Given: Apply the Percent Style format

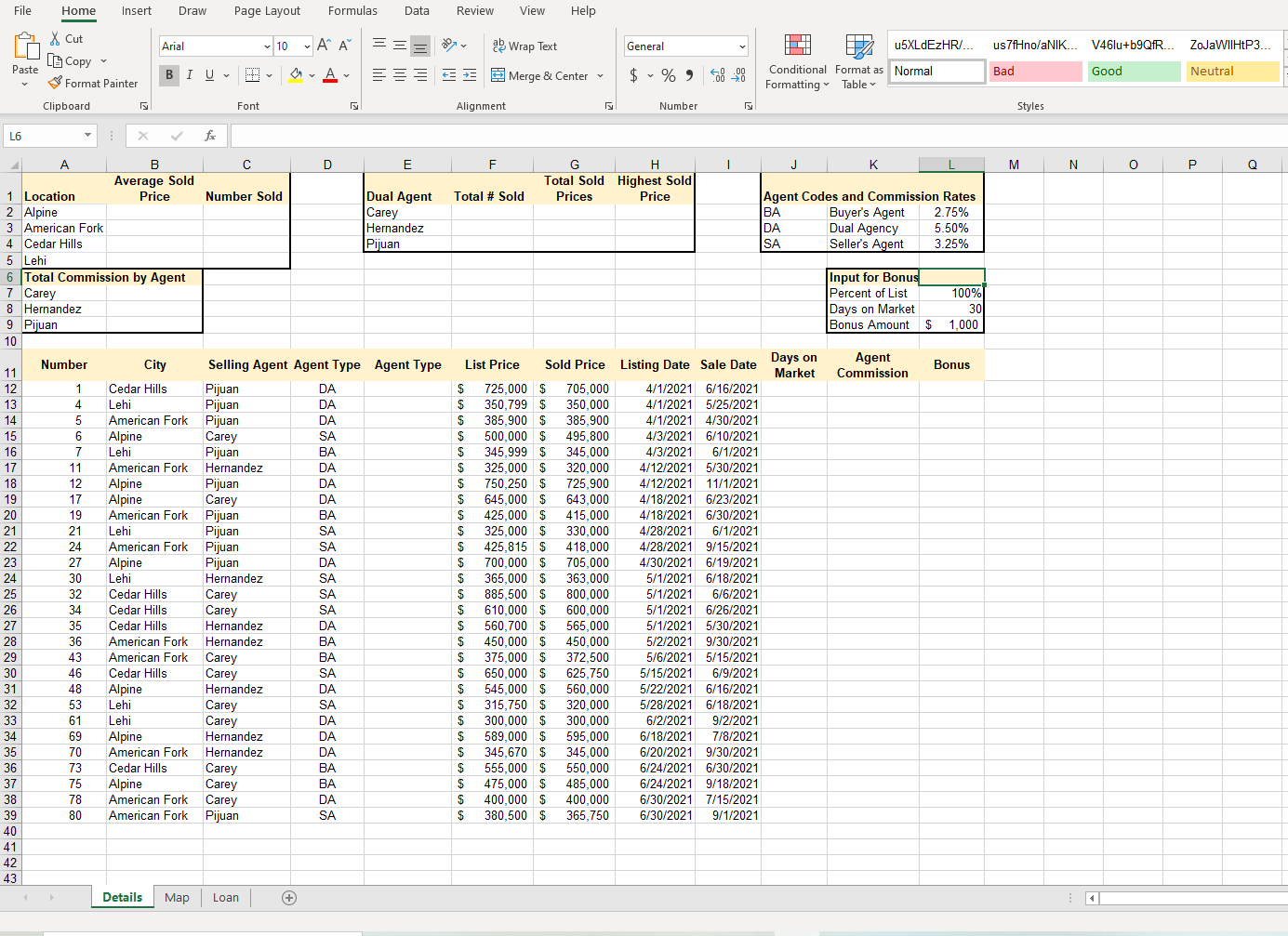Looking at the screenshot, I should pos(668,75).
